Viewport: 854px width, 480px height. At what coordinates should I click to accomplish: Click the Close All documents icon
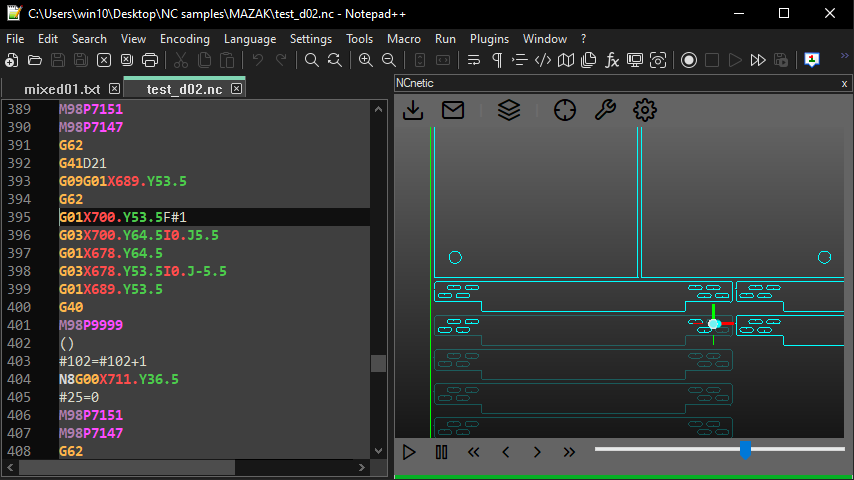(127, 60)
